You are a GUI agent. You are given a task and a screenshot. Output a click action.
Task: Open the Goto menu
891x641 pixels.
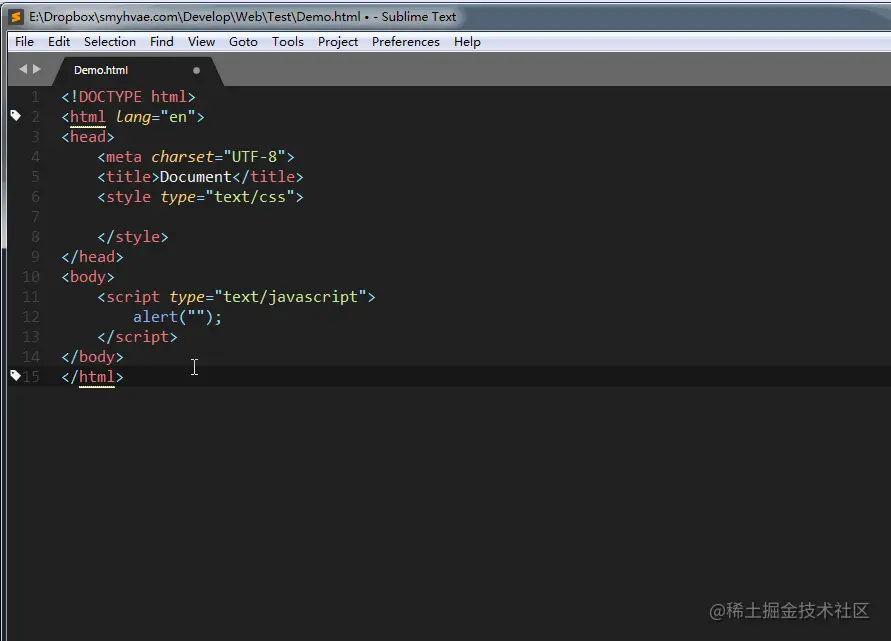243,42
